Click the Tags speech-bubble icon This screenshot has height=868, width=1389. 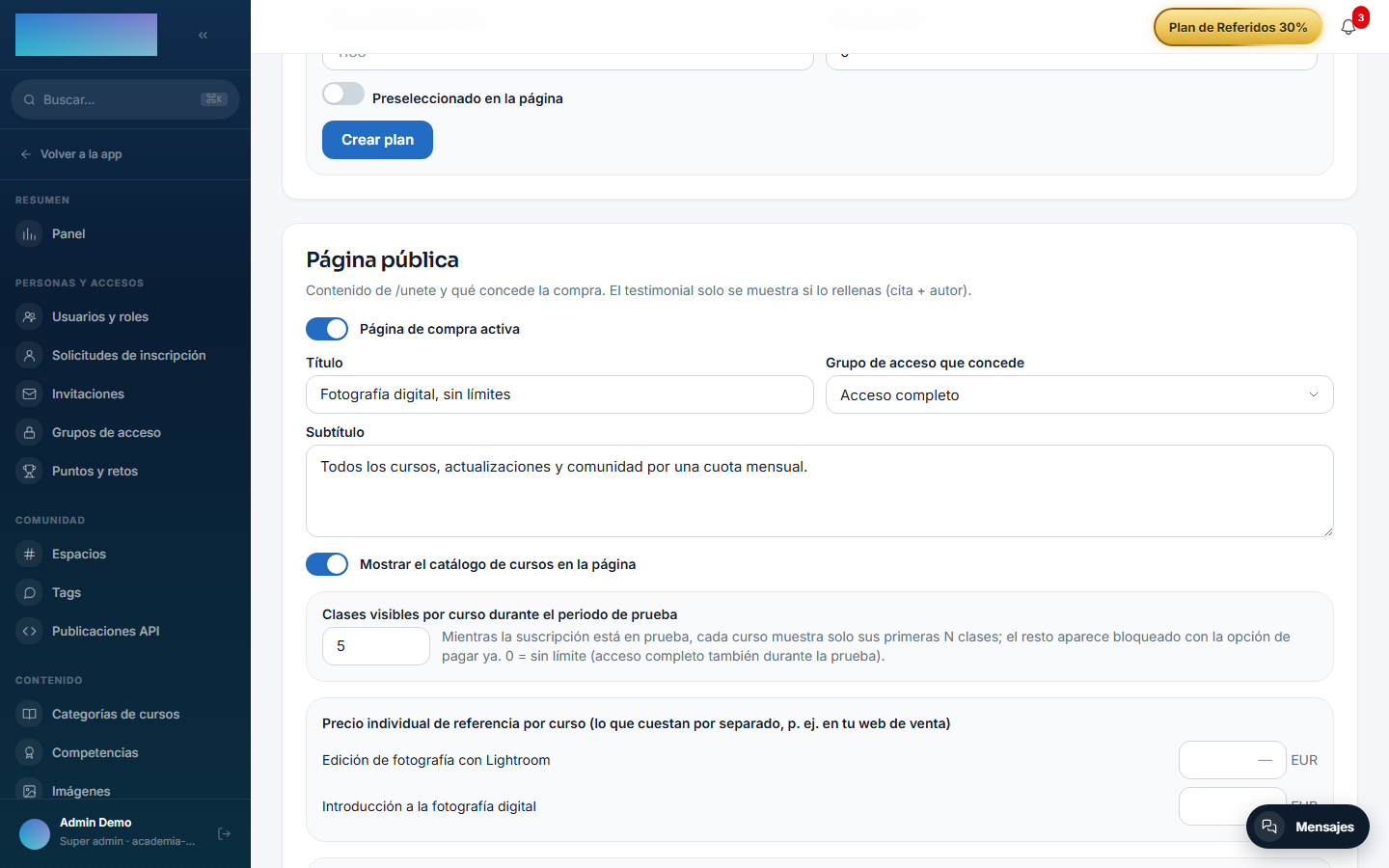30,593
